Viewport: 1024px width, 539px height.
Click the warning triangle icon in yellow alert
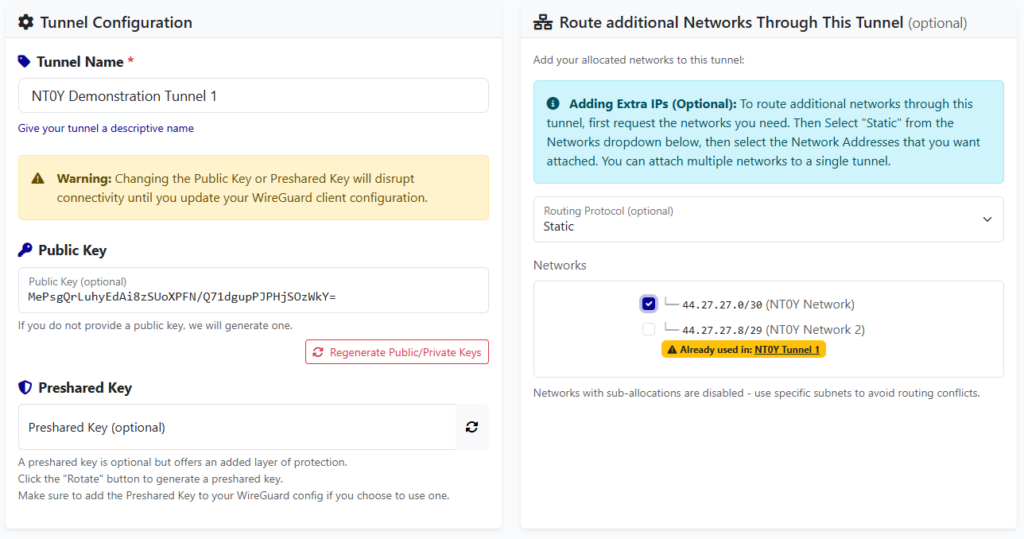[x=38, y=179]
